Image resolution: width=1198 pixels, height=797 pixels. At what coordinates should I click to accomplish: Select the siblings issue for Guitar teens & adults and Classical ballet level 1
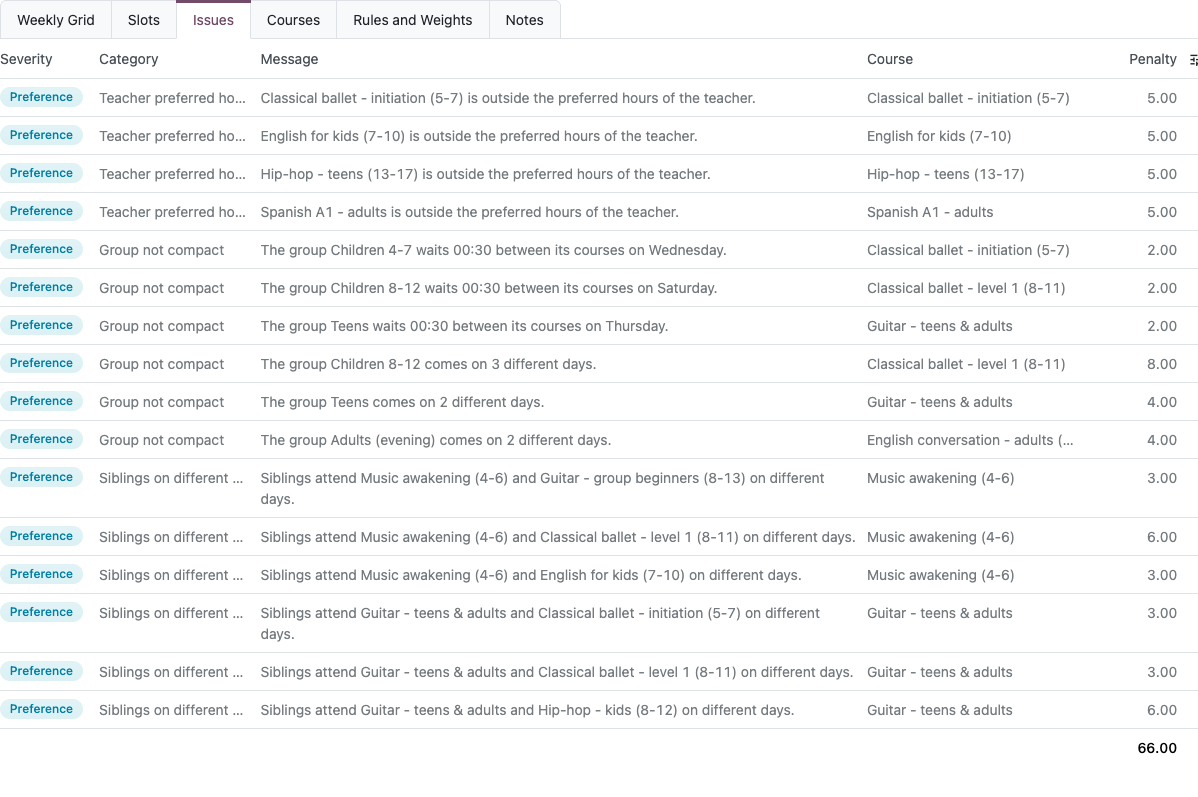pyautogui.click(x=557, y=672)
